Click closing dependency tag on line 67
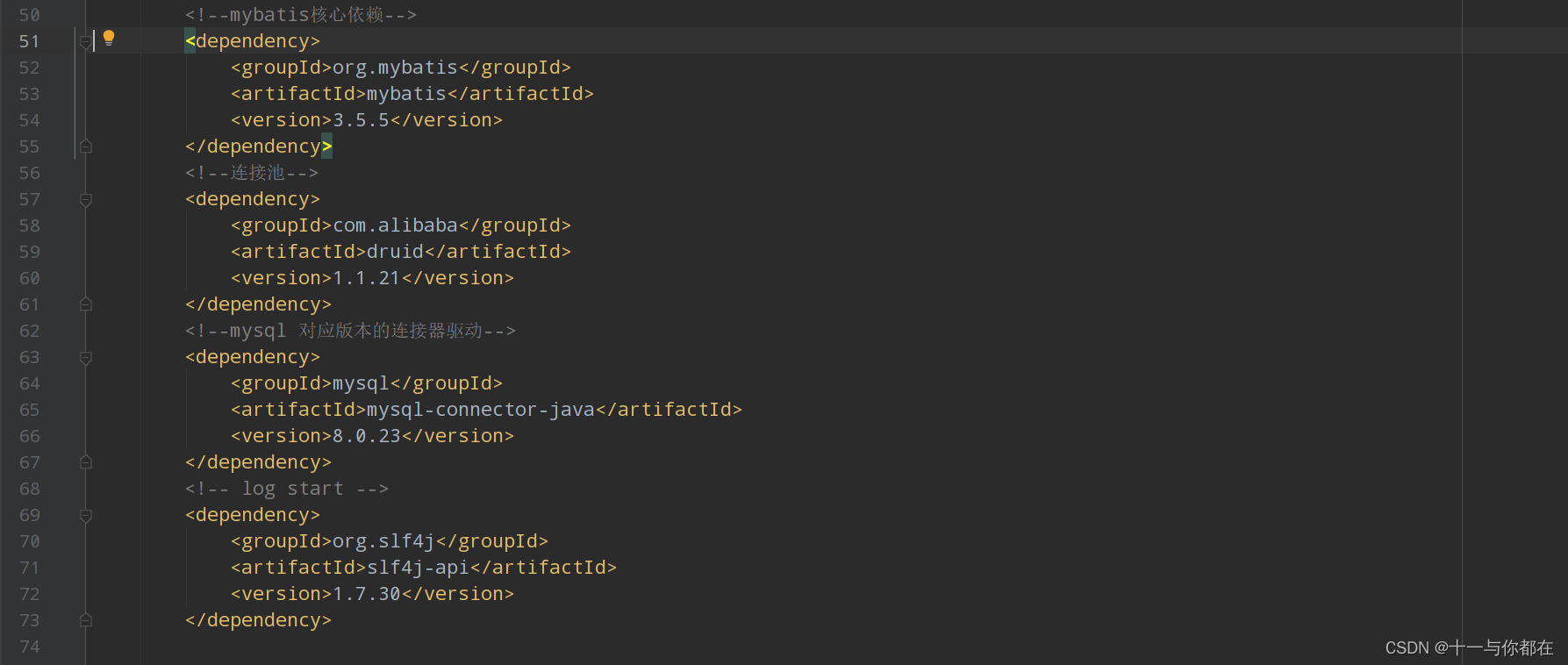The height and width of the screenshot is (665, 1568). coord(259,462)
